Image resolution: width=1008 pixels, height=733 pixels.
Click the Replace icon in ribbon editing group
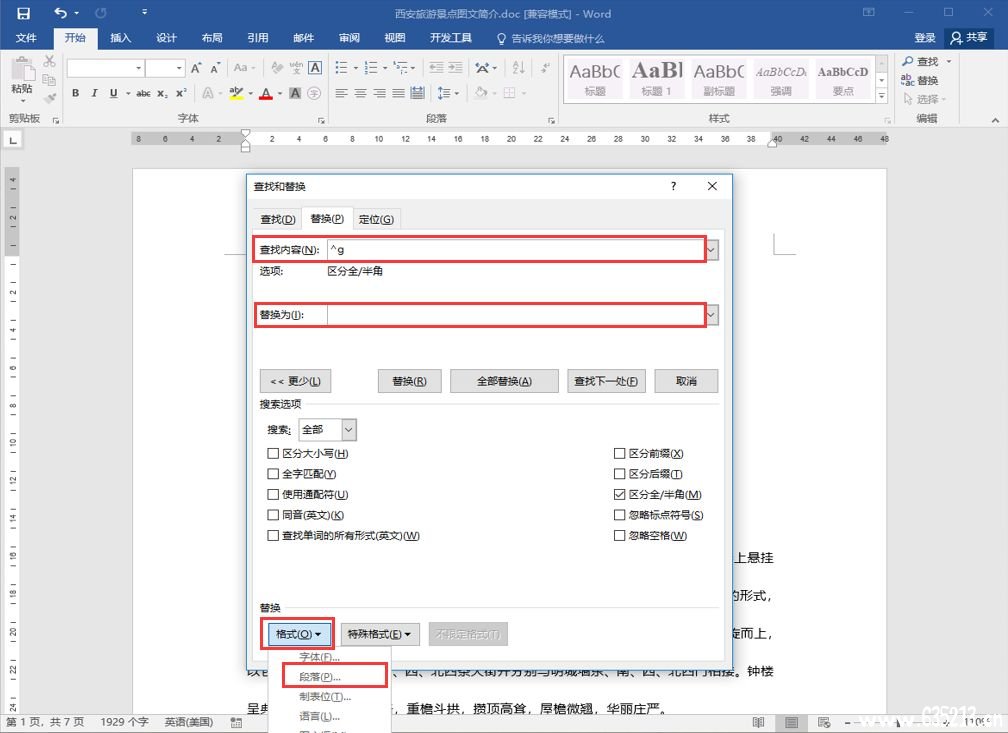click(907, 80)
